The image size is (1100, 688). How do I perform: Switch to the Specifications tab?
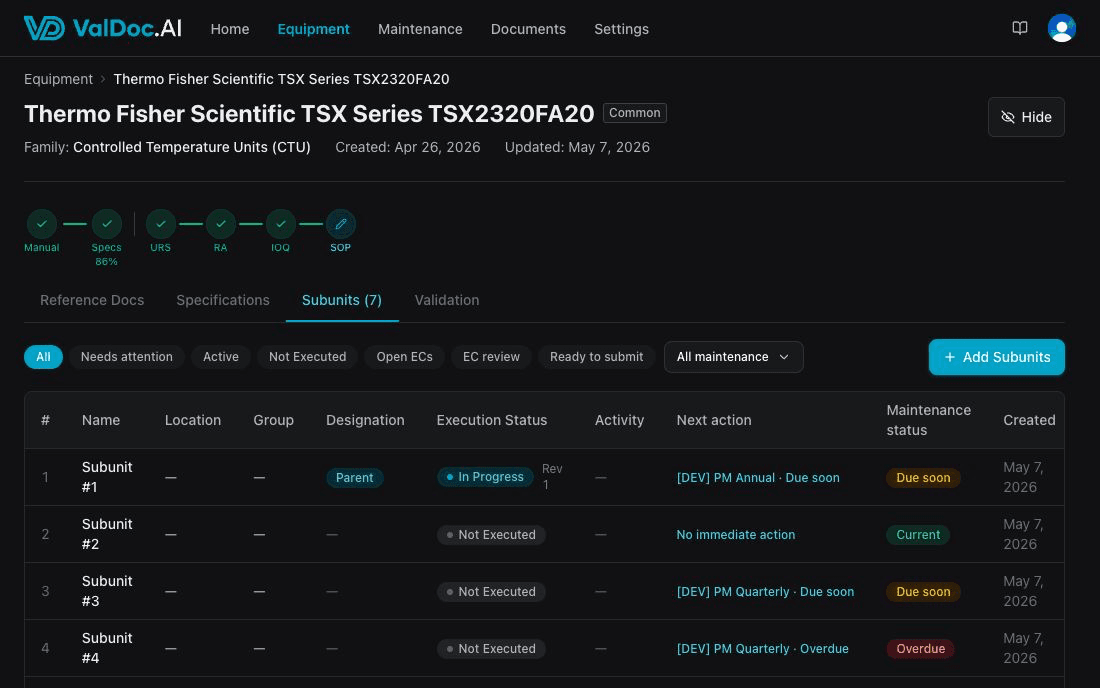coord(222,300)
